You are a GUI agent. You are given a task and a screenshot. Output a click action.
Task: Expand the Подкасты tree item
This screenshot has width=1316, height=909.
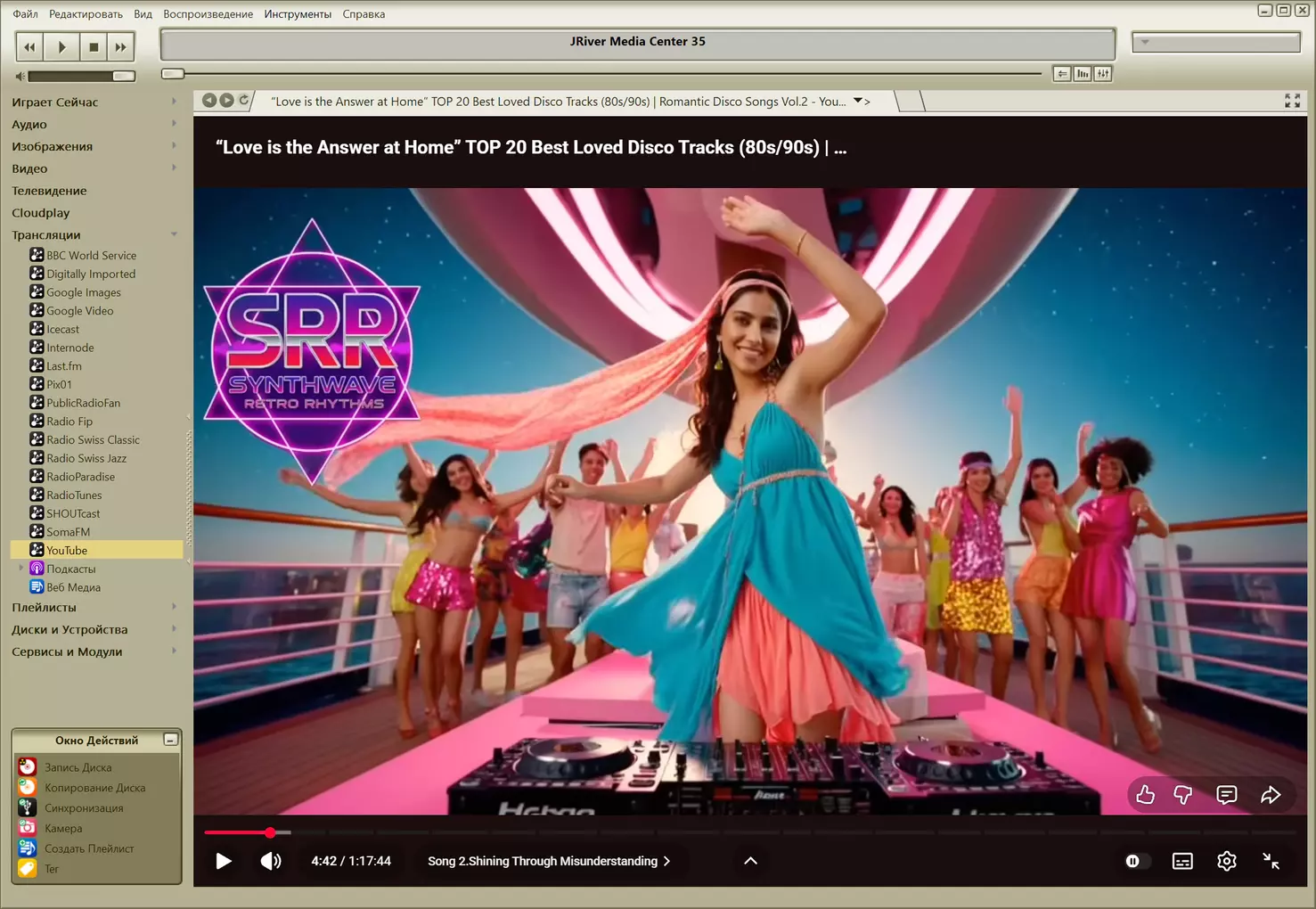point(21,569)
